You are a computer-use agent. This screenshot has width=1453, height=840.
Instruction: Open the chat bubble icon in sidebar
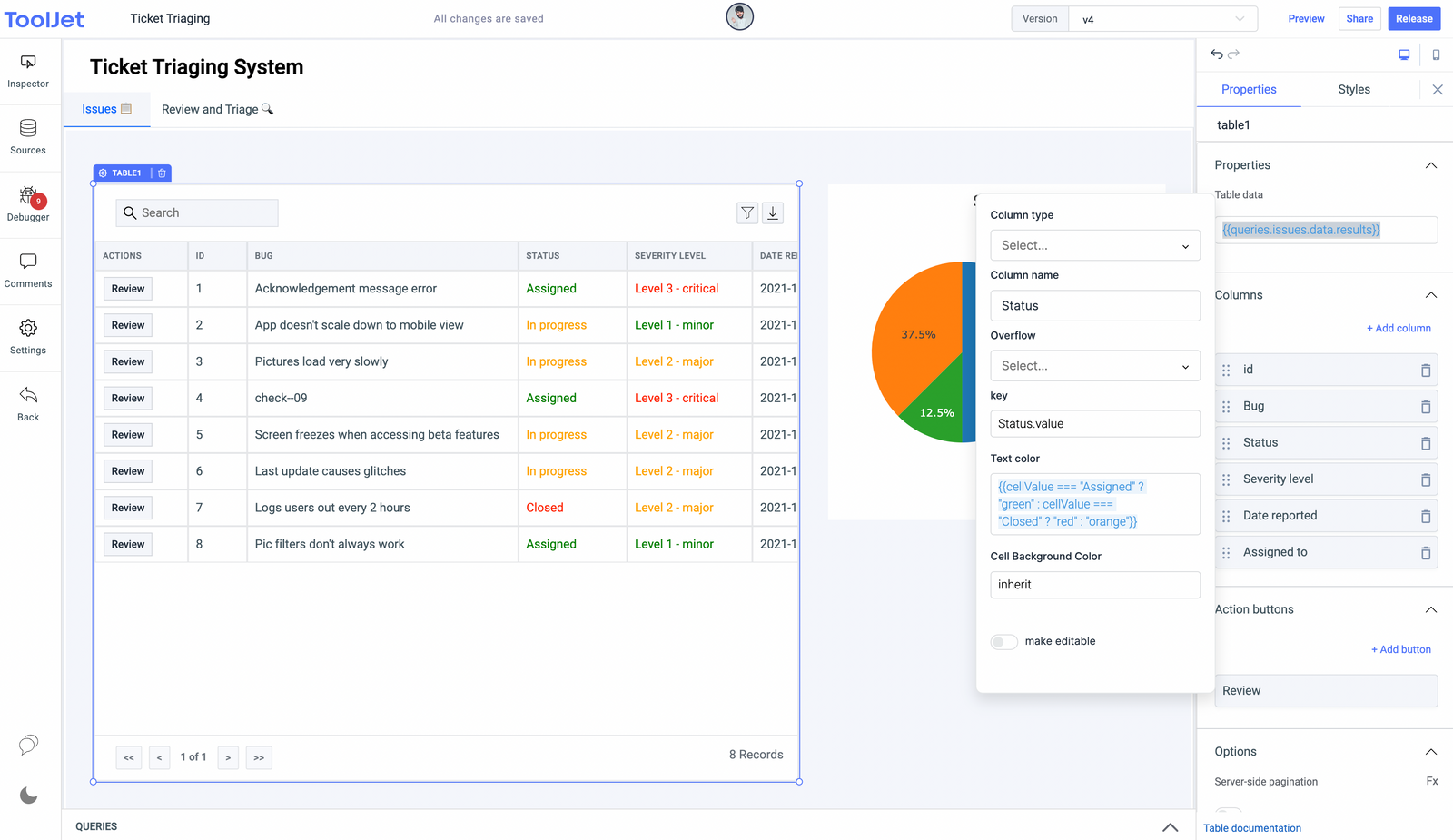click(x=29, y=745)
